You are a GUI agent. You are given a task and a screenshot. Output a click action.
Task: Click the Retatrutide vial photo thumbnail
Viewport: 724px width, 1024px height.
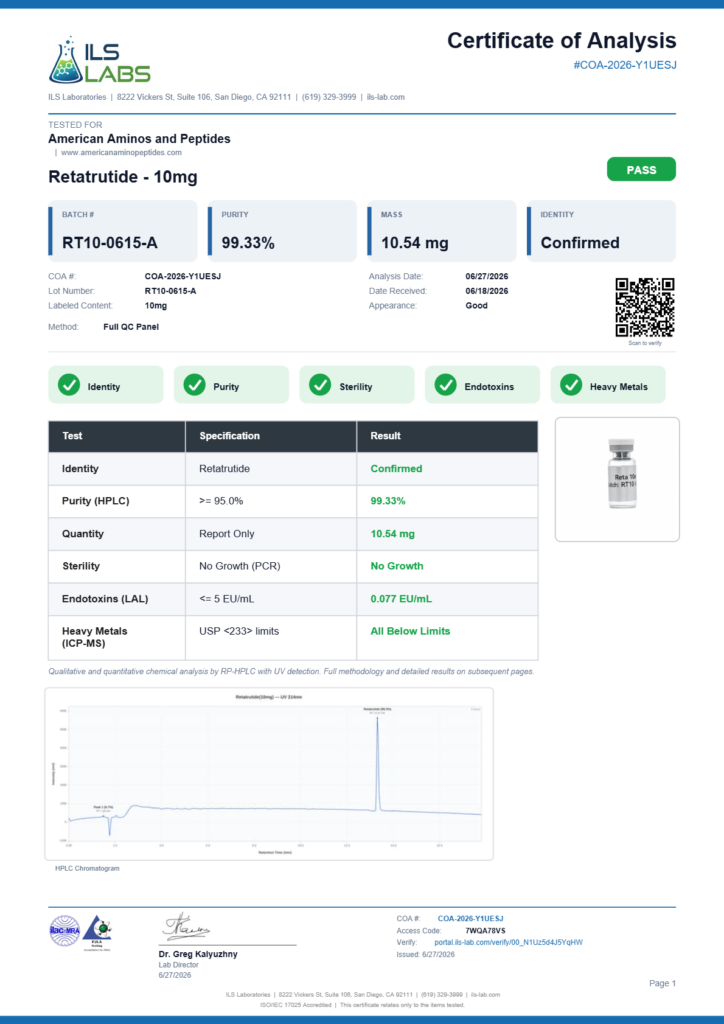tap(618, 479)
